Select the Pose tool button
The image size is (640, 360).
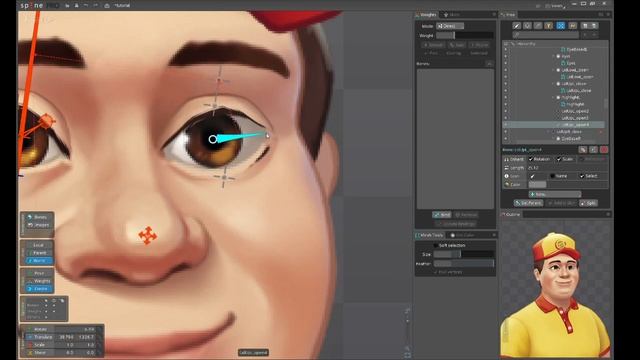click(39, 273)
